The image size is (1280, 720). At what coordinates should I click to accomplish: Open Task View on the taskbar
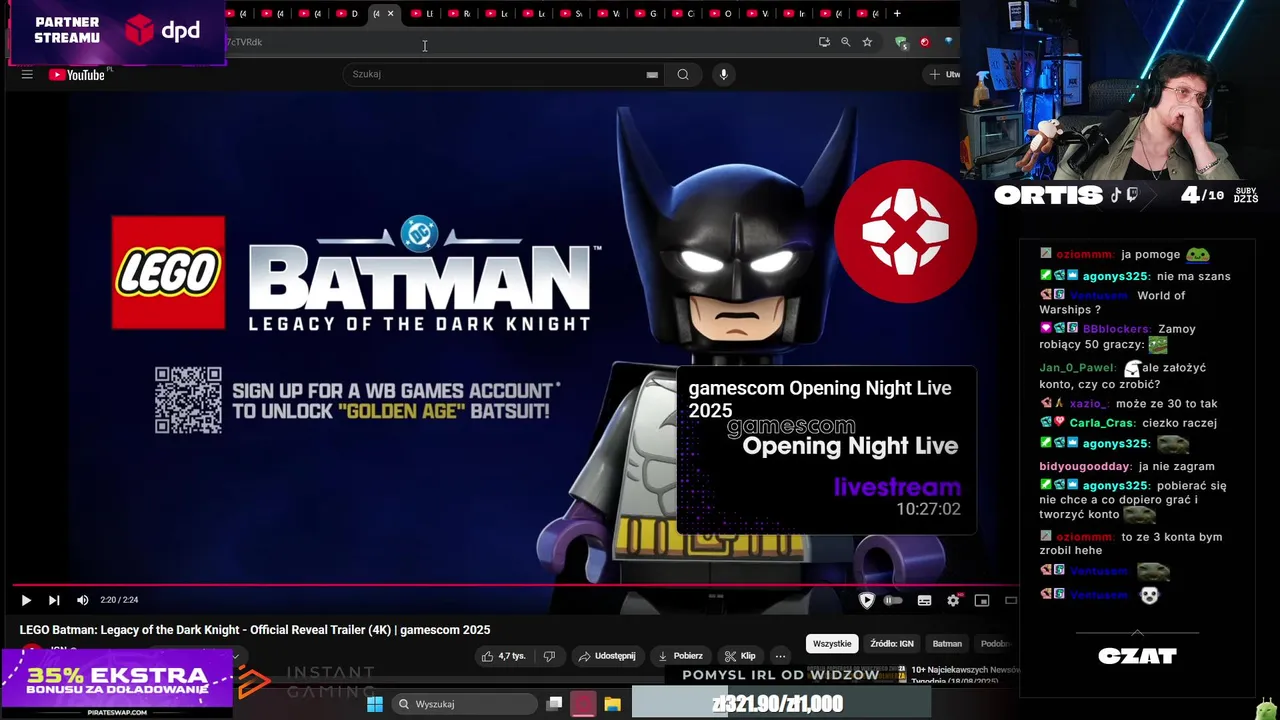pyautogui.click(x=554, y=704)
